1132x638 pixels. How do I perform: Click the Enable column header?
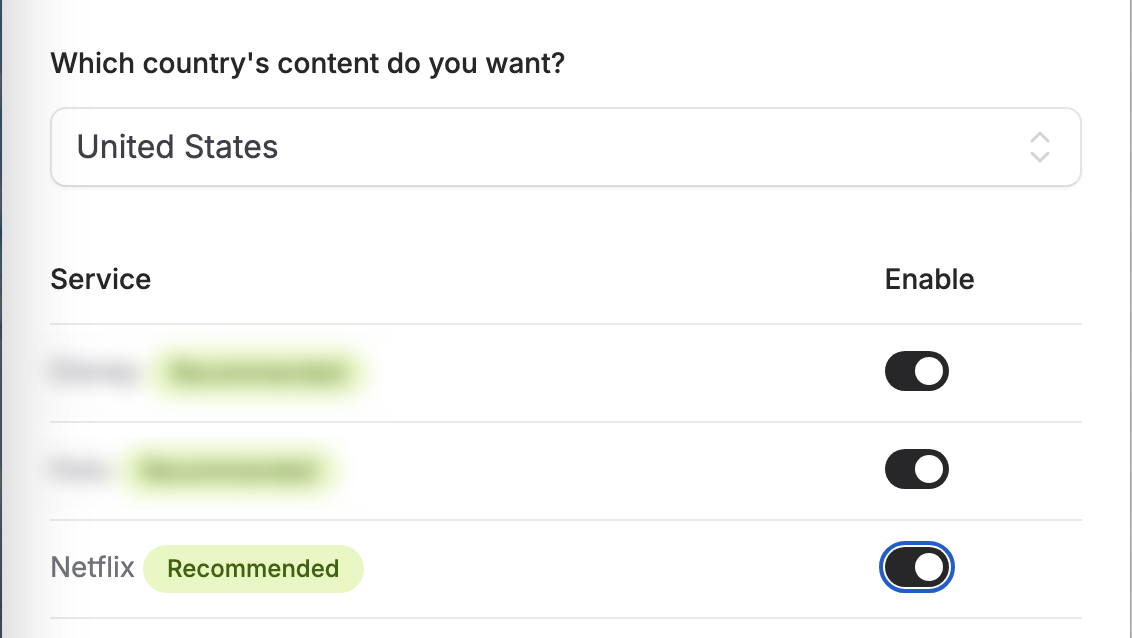[929, 279]
